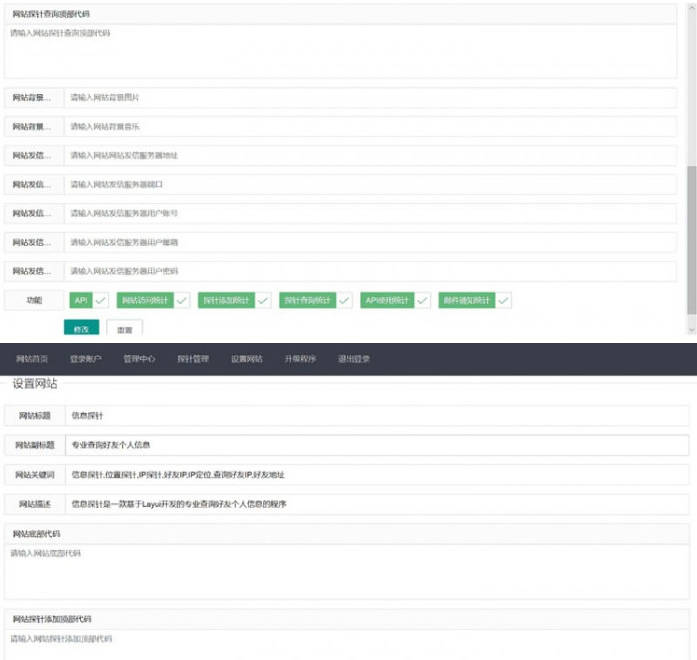Open 网站首页 in the navigation bar
Viewport: 697px width, 660px height.
pyautogui.click(x=32, y=359)
